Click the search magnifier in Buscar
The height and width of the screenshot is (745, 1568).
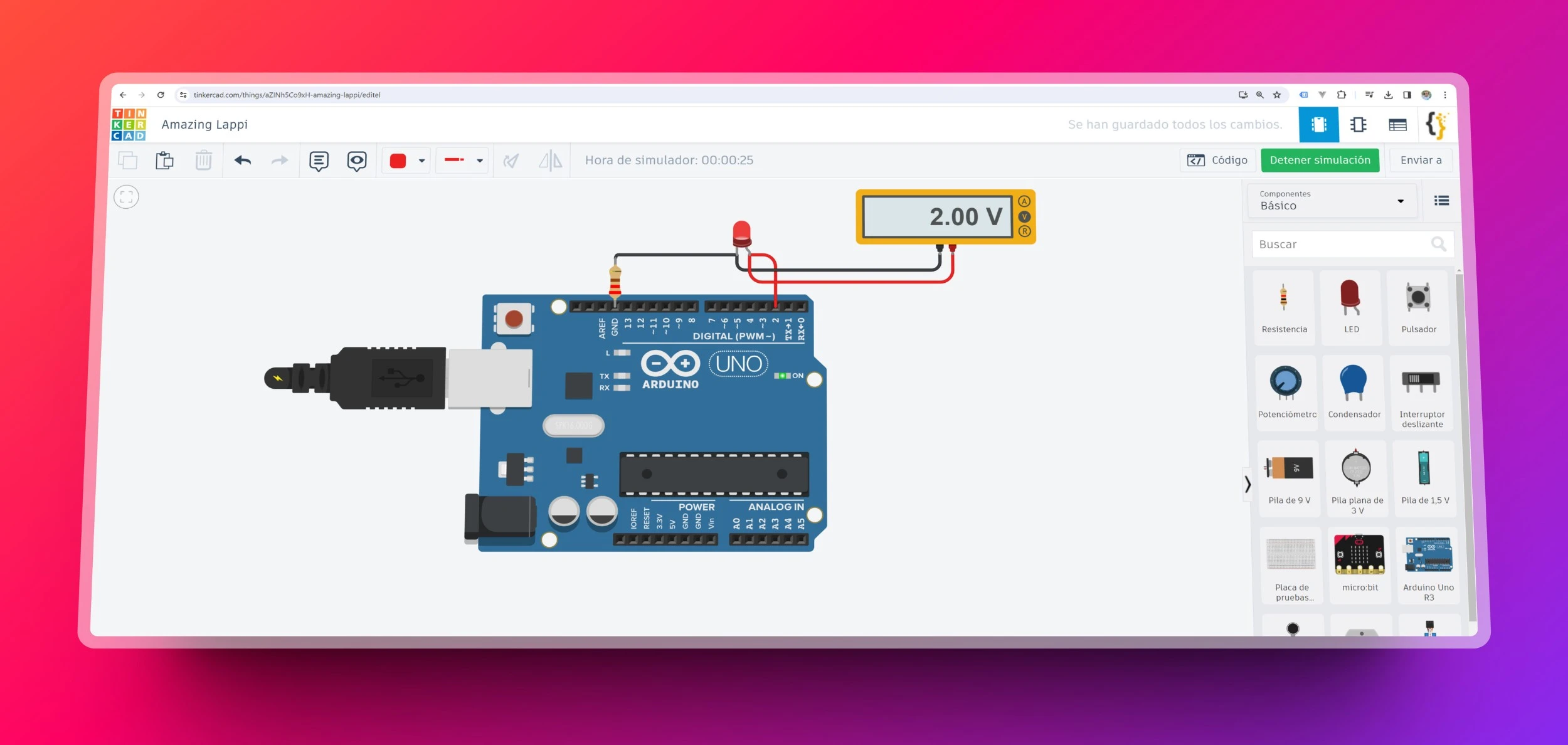(x=1439, y=244)
